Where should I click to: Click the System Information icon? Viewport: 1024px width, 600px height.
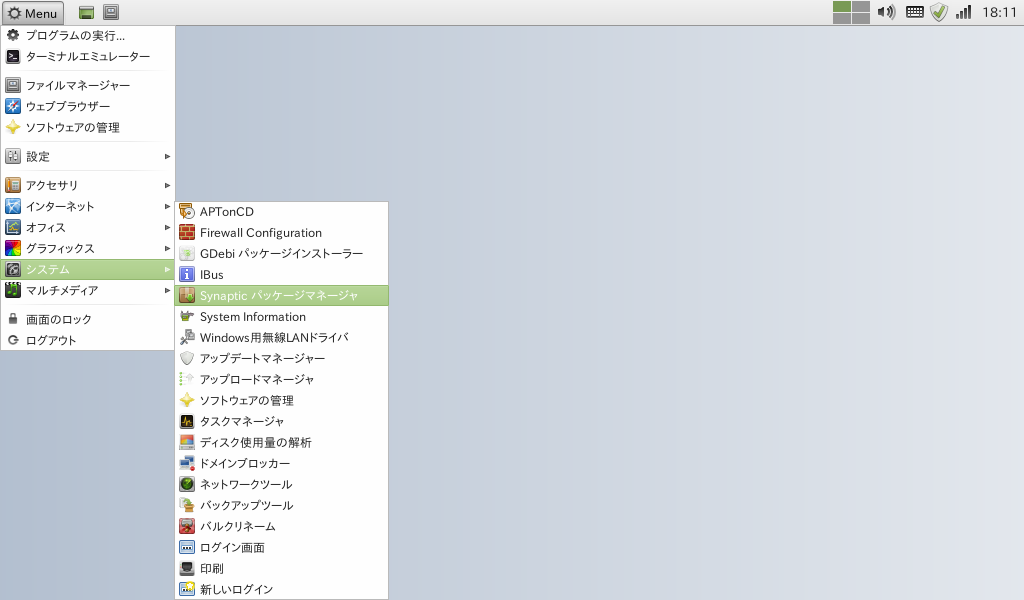click(x=187, y=316)
